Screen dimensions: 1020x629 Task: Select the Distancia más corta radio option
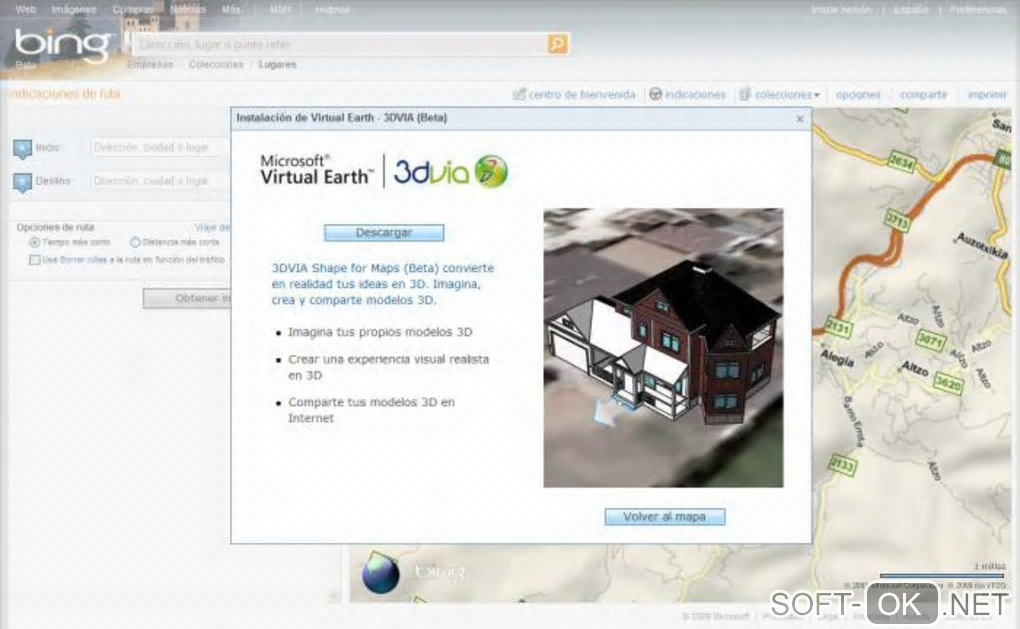tap(135, 242)
